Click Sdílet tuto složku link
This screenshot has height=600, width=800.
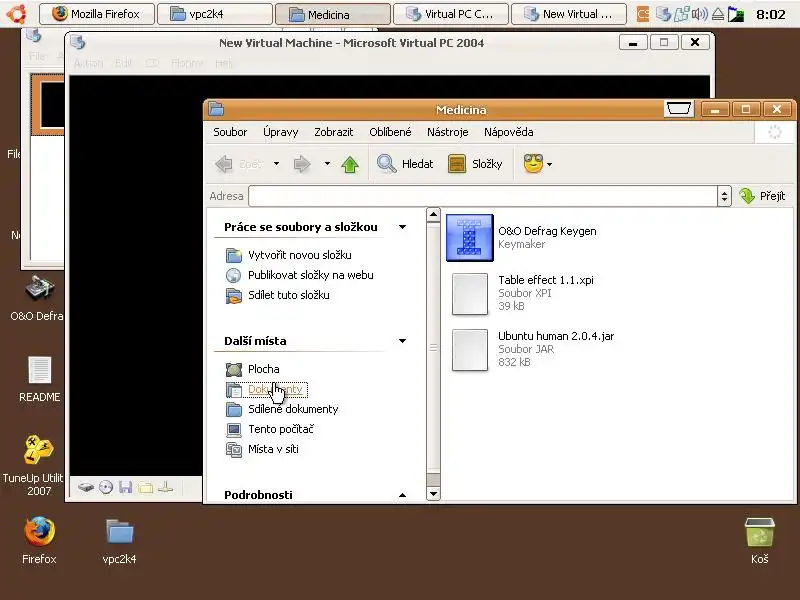(x=289, y=295)
